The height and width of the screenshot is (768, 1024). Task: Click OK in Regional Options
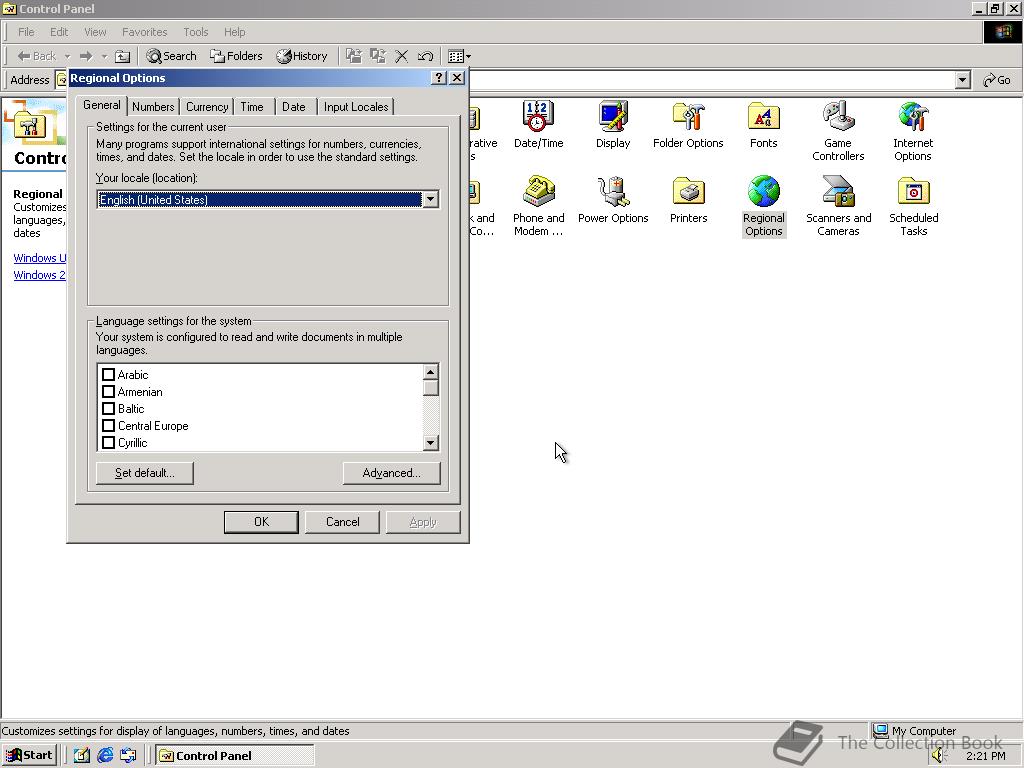pyautogui.click(x=261, y=522)
